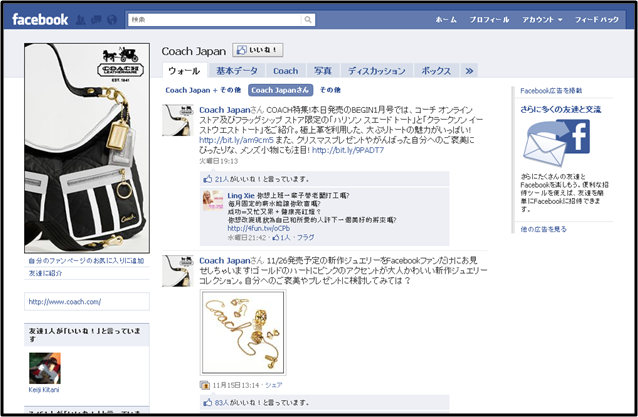This screenshot has height=417, width=638.
Task: Click 自分のファンページのお気に入りに追加
Action: coord(86,261)
